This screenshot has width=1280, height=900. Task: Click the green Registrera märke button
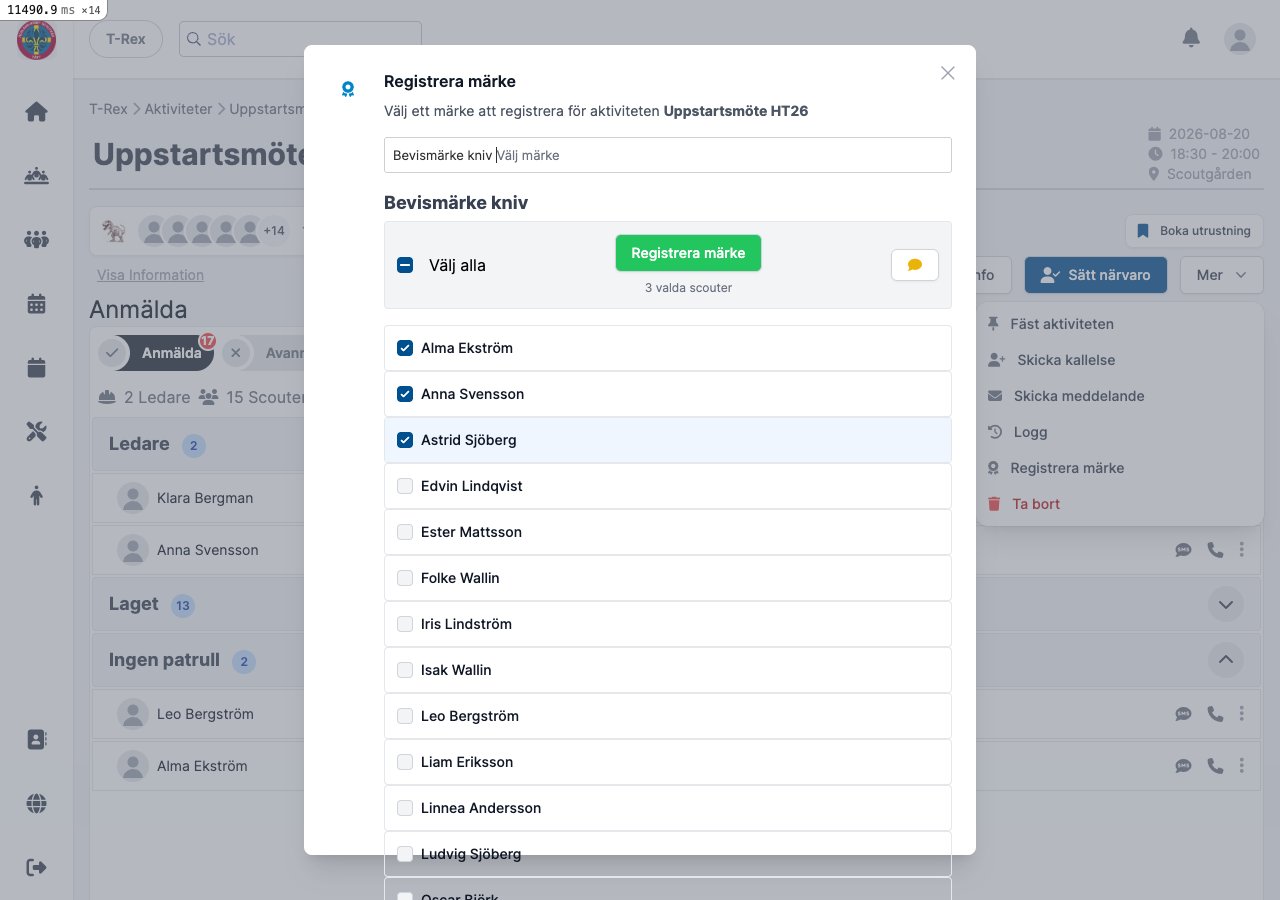688,253
